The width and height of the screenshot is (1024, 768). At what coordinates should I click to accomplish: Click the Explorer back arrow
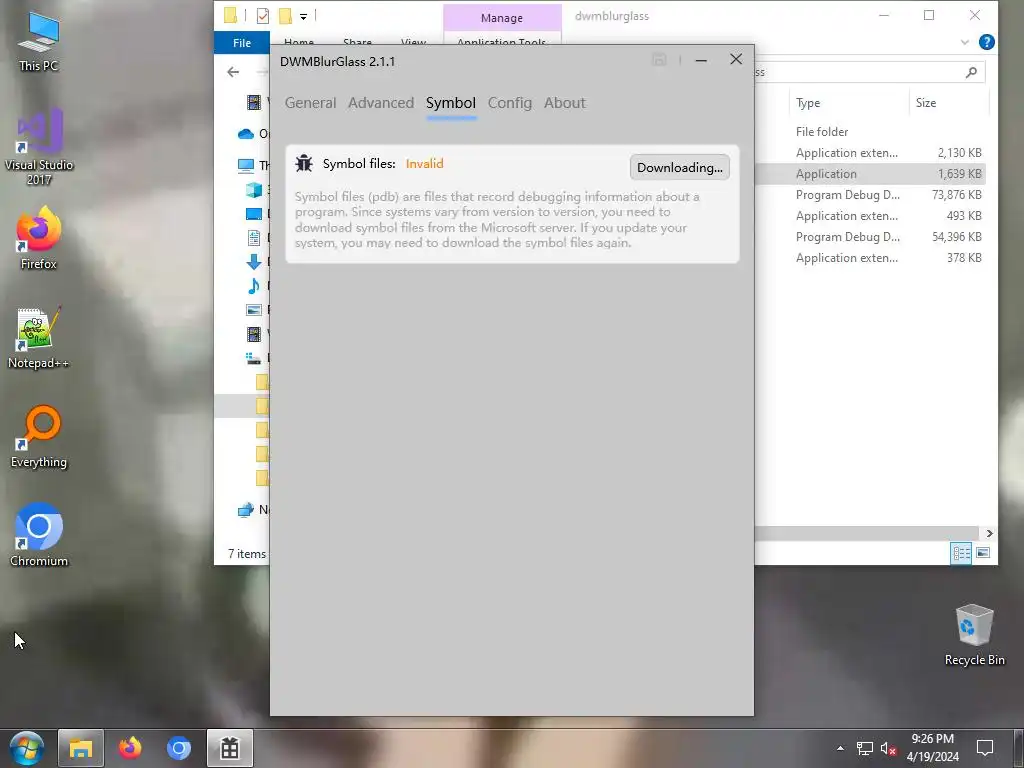tap(233, 72)
